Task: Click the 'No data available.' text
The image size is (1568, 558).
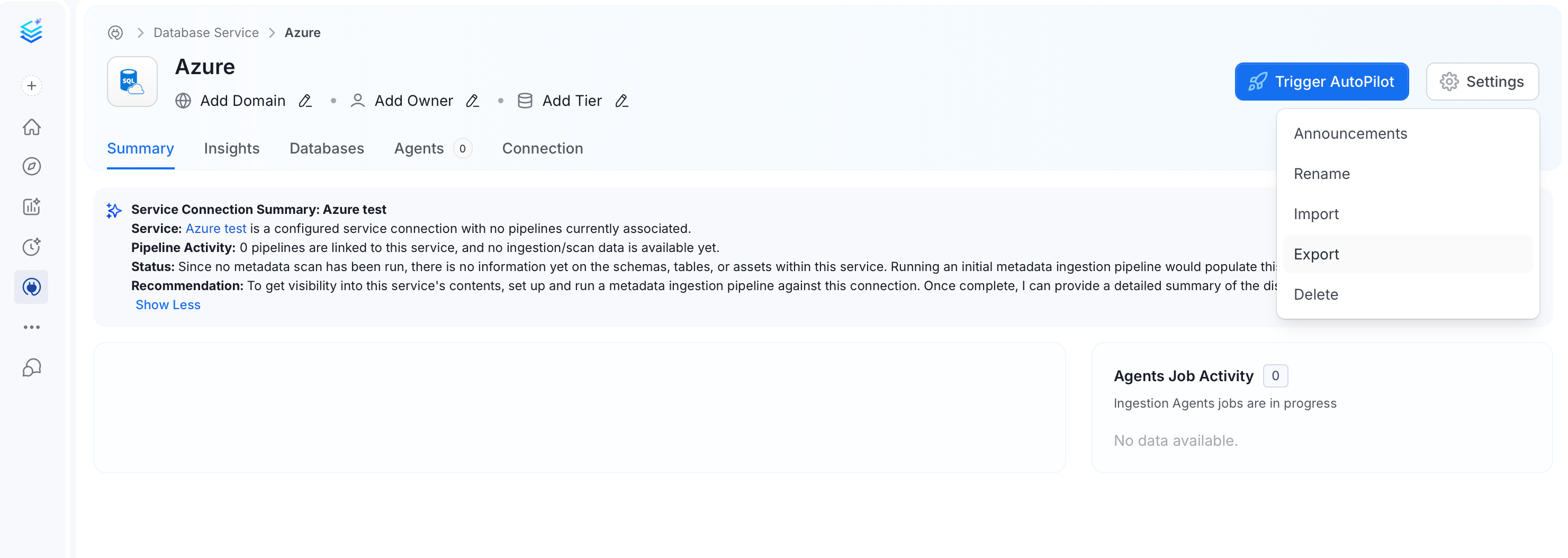Action: click(x=1175, y=440)
